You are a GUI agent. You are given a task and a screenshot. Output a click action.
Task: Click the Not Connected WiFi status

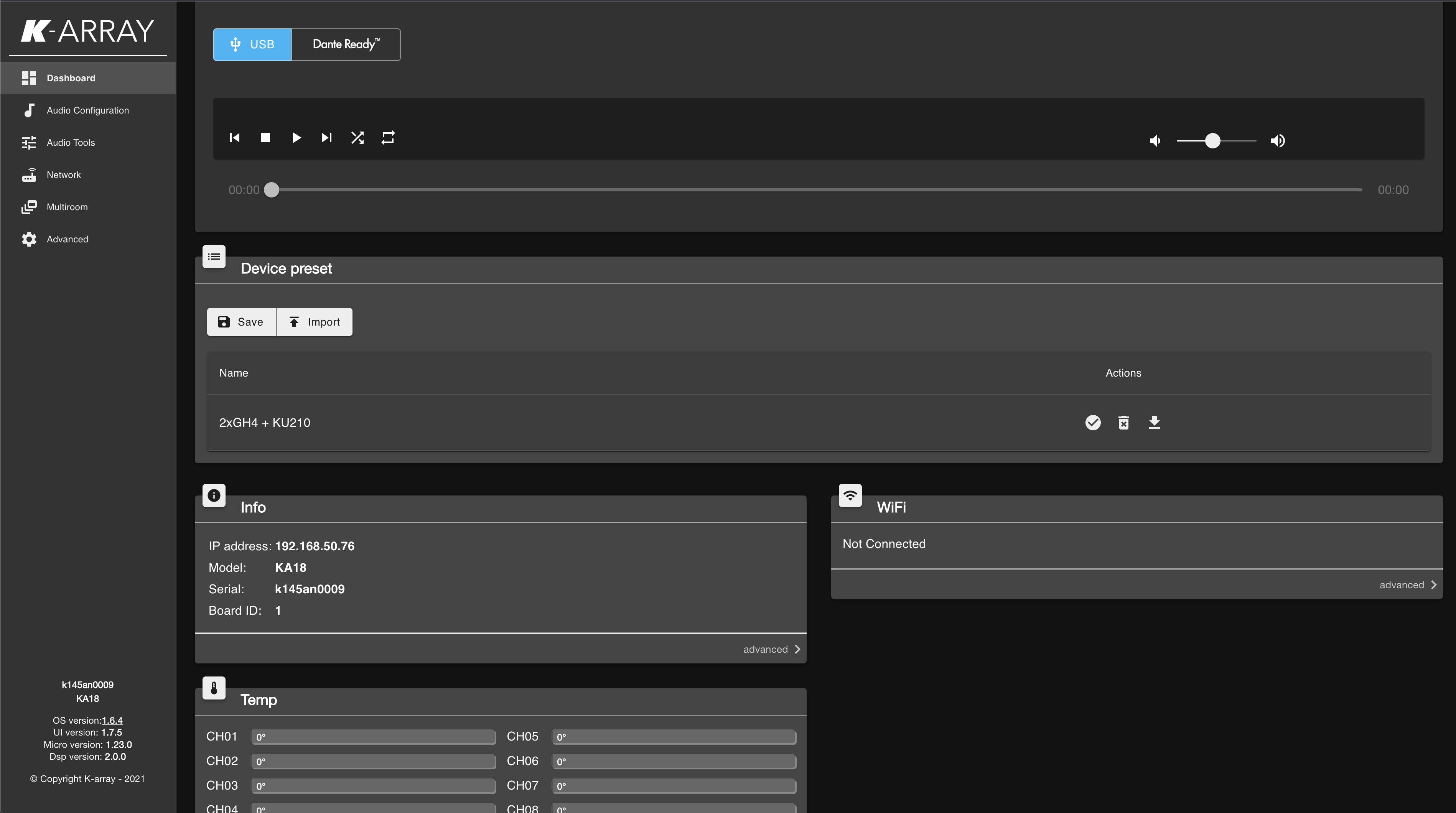click(884, 544)
